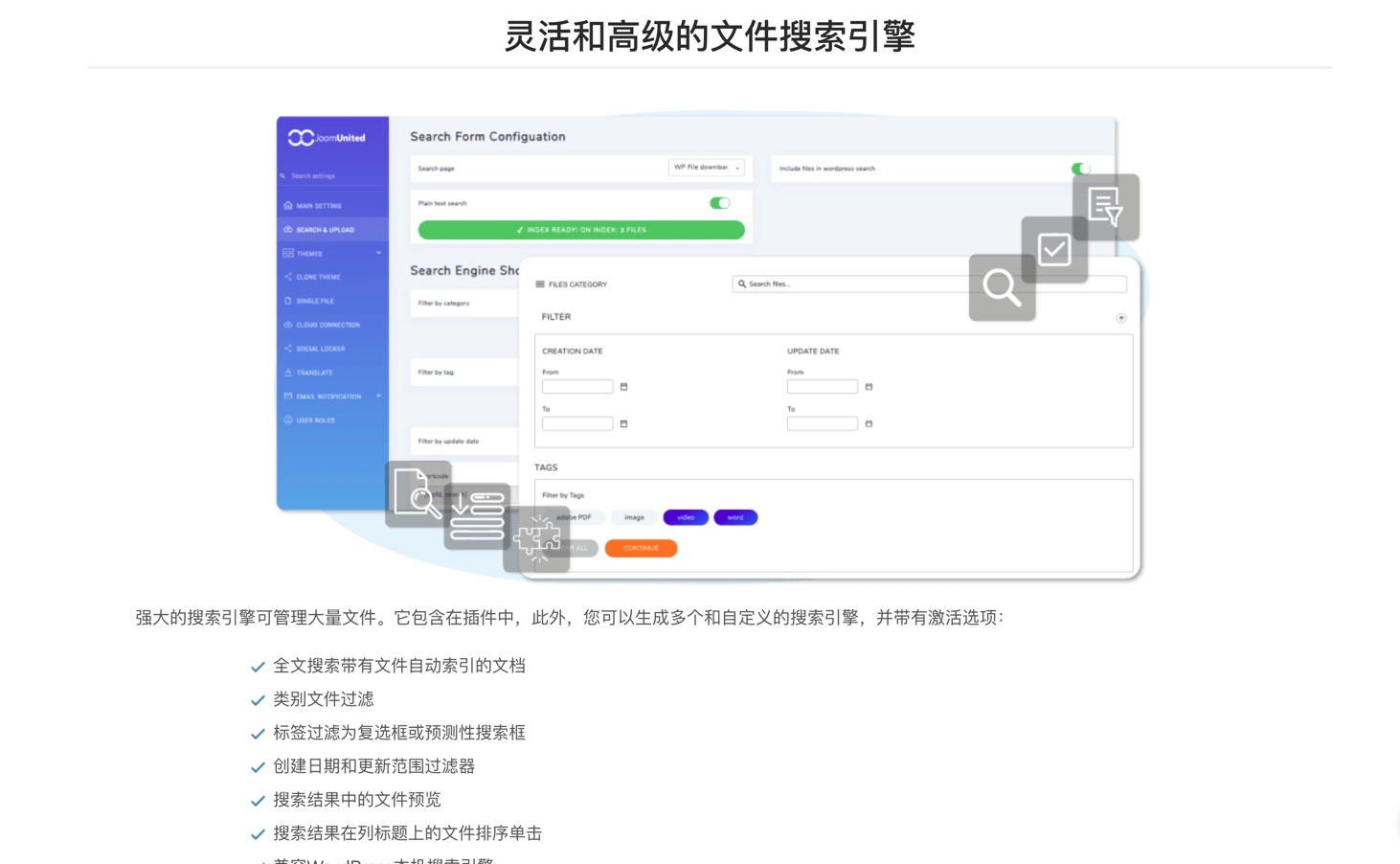1400x864 pixels.
Task: Click the puzzle piece plugin icon tile
Action: (x=536, y=538)
